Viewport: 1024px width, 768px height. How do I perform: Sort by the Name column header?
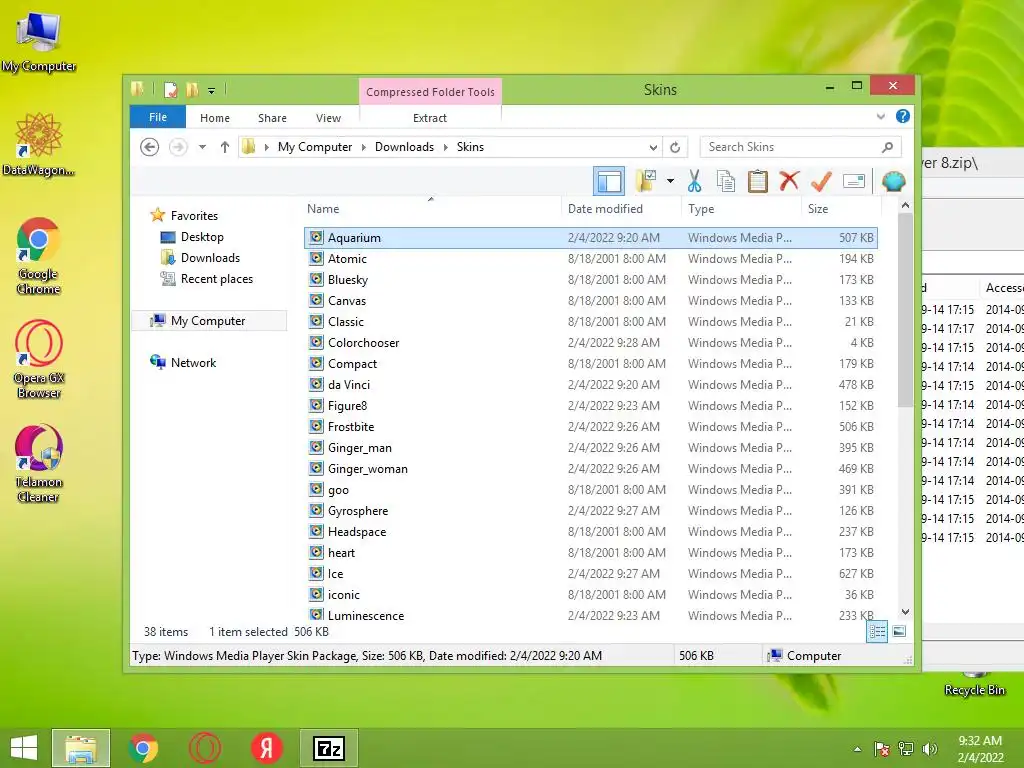tap(431, 209)
